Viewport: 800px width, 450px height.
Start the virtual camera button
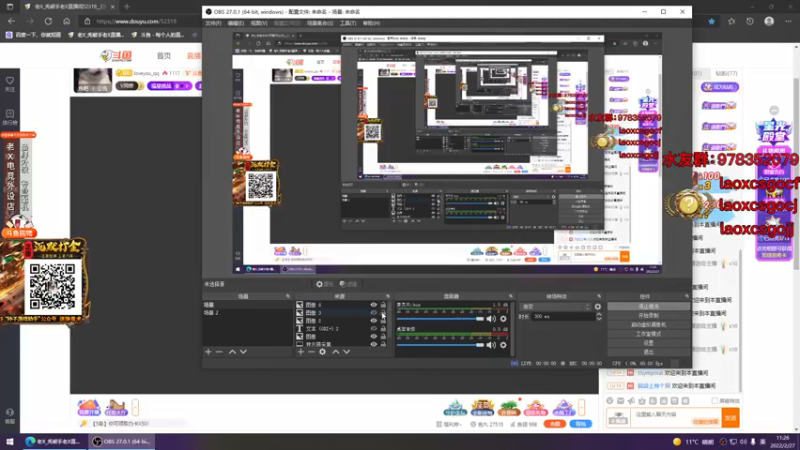click(648, 325)
